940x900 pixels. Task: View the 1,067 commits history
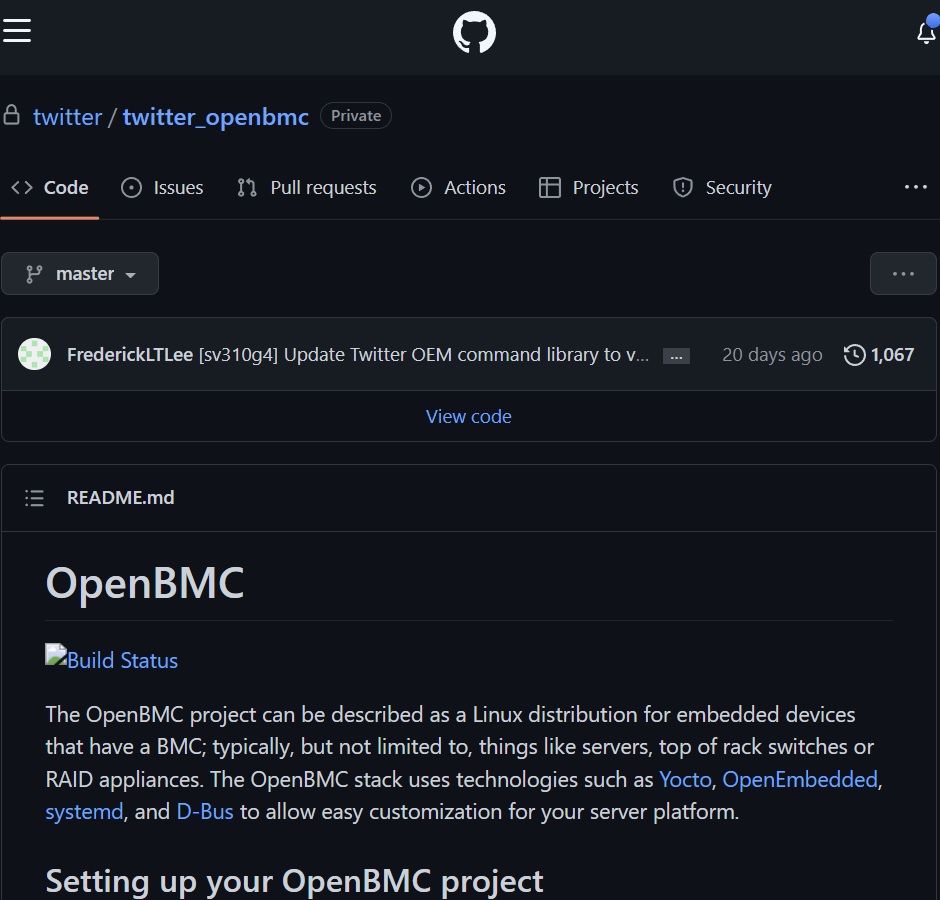[x=879, y=354]
